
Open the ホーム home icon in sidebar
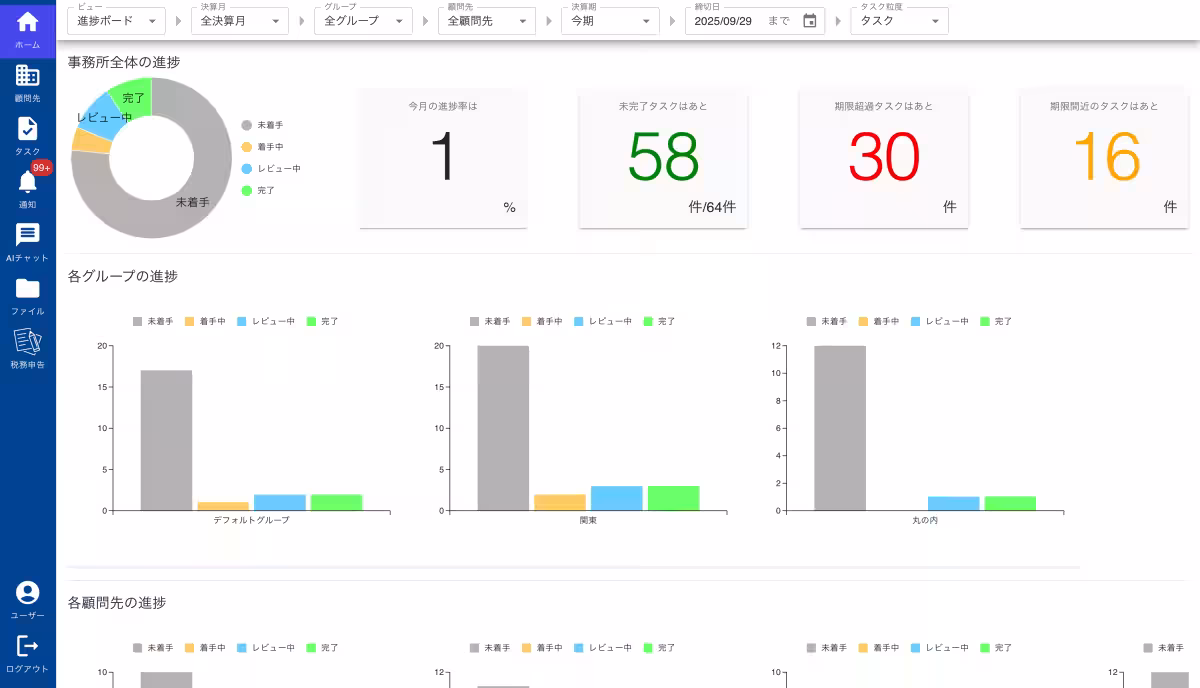[x=28, y=23]
